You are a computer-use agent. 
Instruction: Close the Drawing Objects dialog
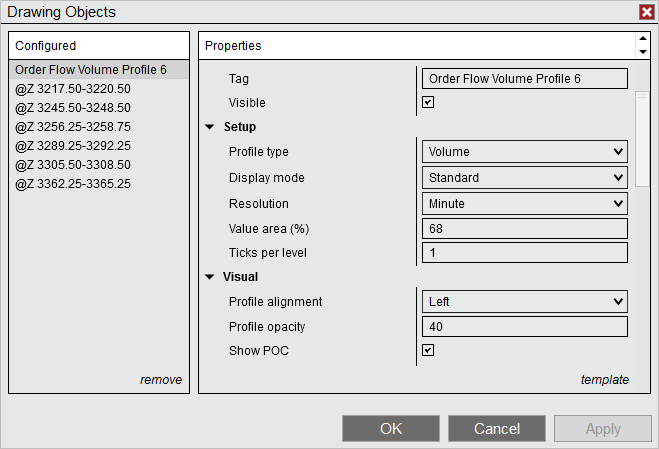646,12
